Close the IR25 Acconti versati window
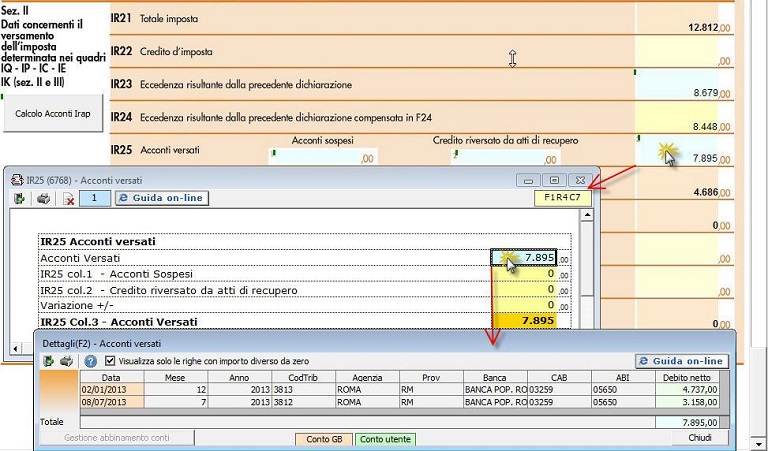The width and height of the screenshot is (768, 451). [x=580, y=180]
